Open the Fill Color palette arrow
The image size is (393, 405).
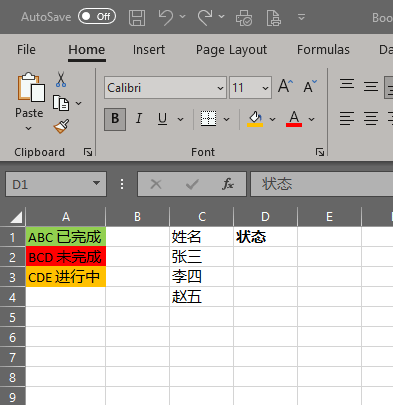pyautogui.click(x=272, y=119)
